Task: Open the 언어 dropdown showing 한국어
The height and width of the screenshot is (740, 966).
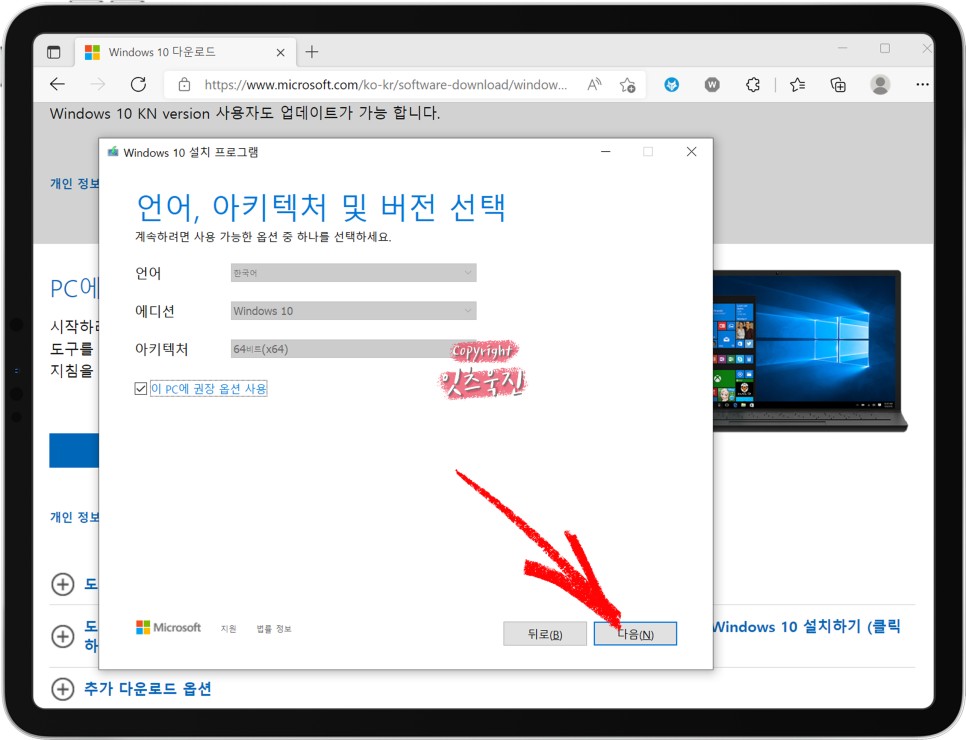Action: pos(353,272)
